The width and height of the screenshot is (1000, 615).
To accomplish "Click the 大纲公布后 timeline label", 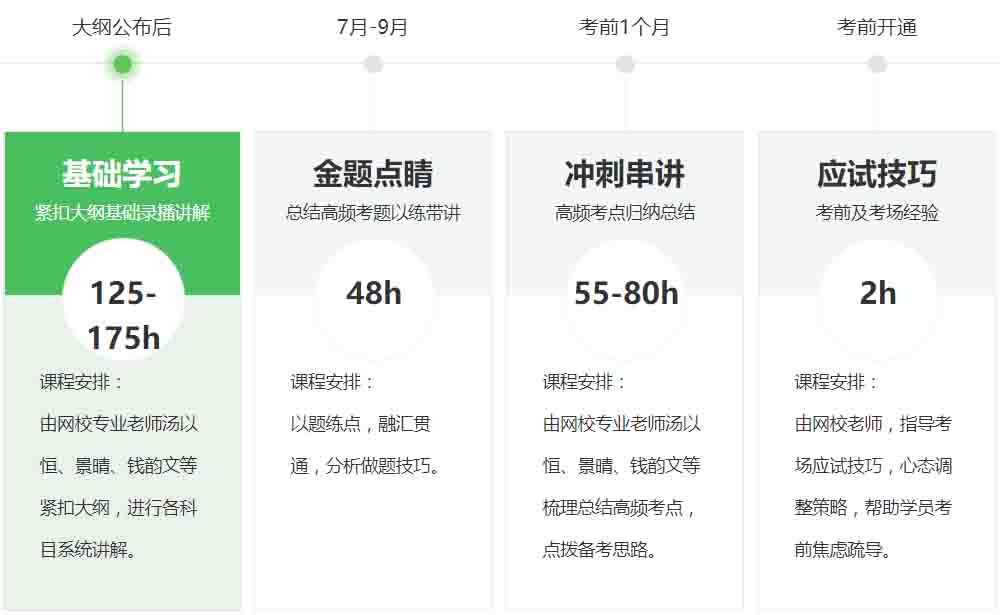I will point(122,28).
